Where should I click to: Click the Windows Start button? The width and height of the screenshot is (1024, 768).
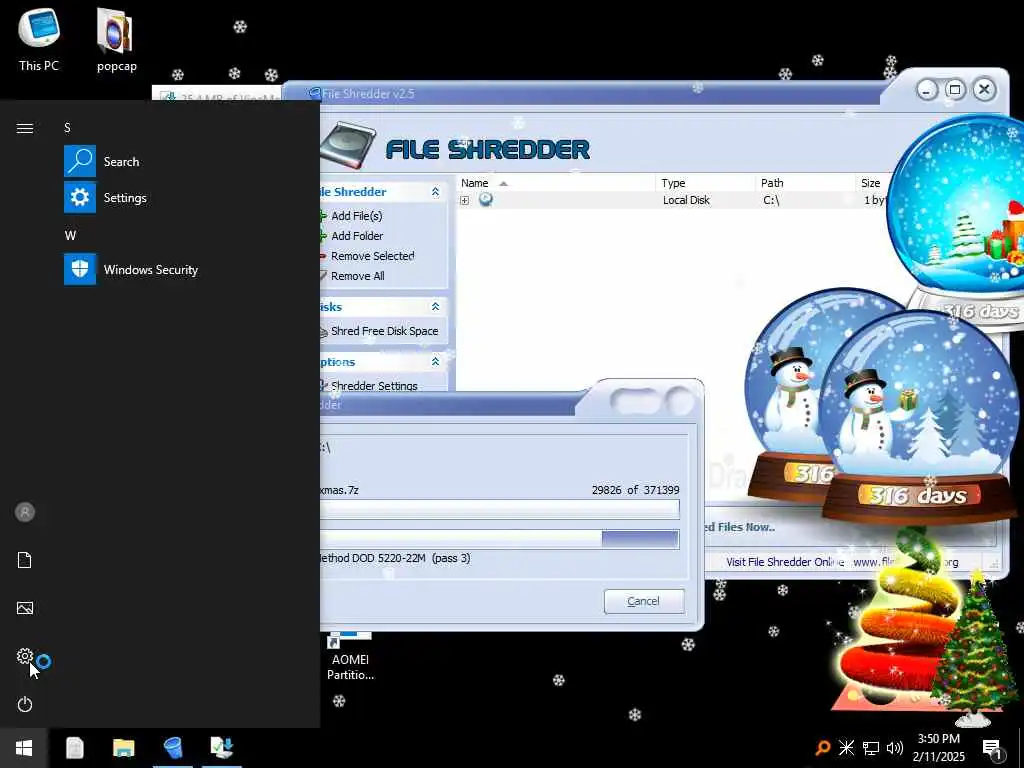pos(24,748)
